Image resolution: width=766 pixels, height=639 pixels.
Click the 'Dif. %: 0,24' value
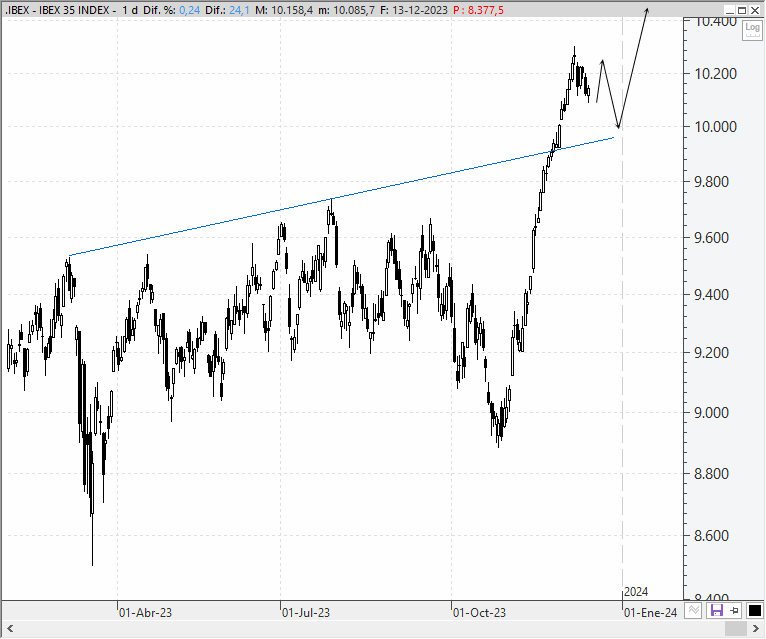pos(171,10)
